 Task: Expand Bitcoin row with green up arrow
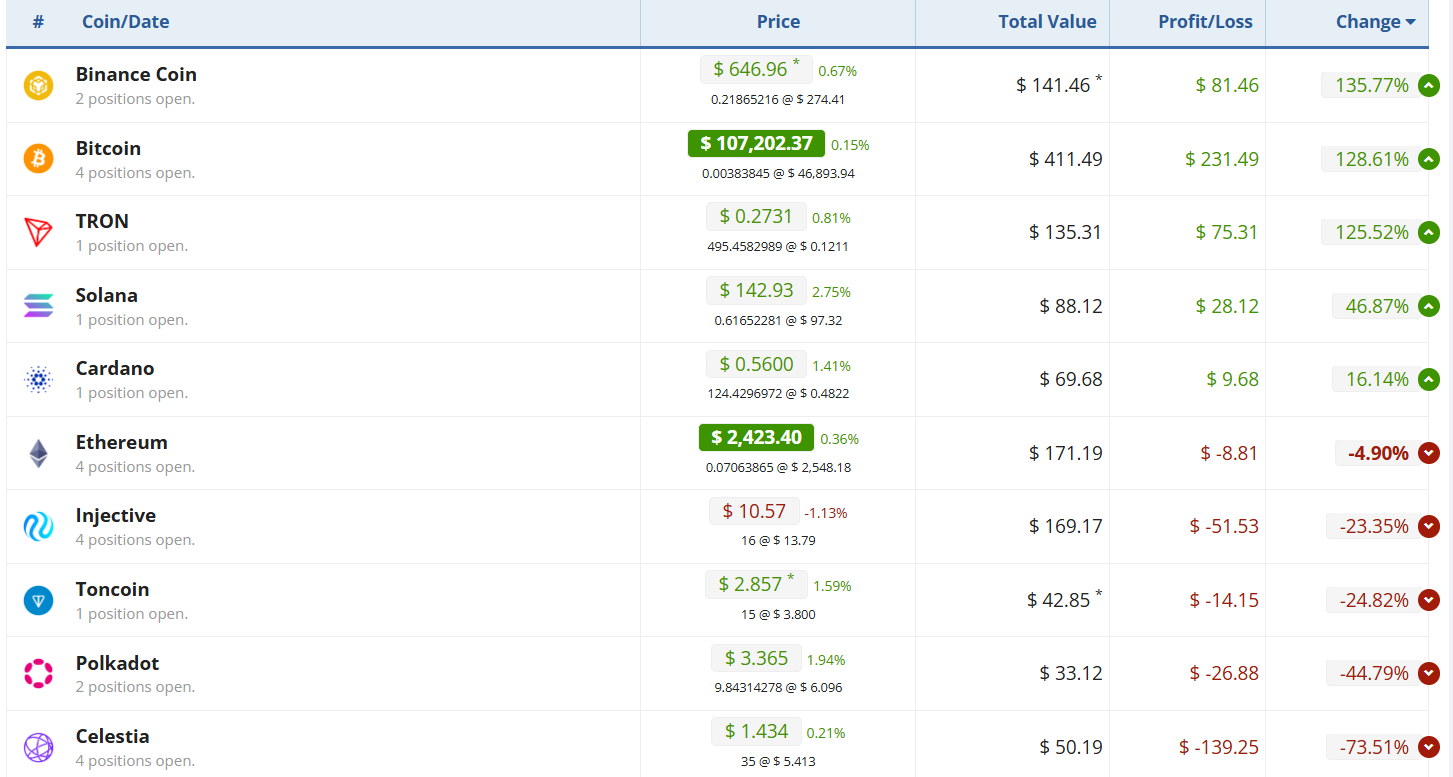click(x=1429, y=159)
